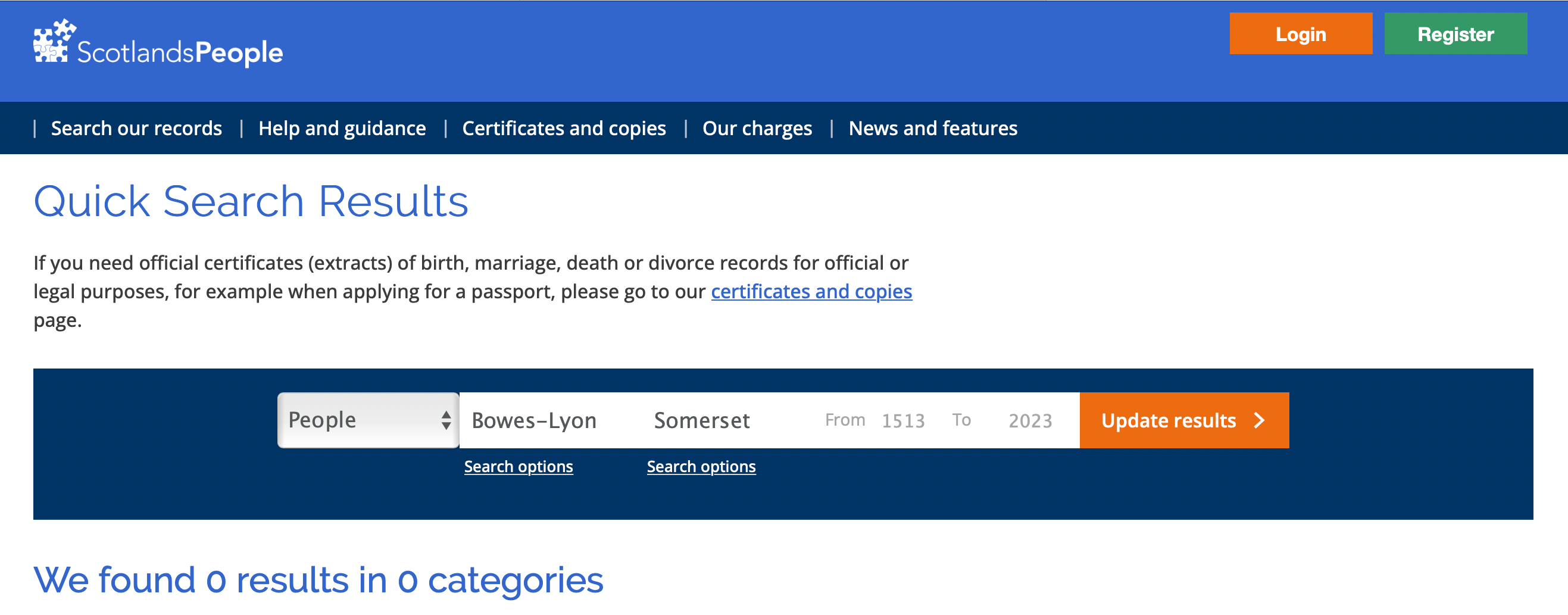Viewport: 1568px width, 615px height.
Task: Click the orange Login button
Action: (x=1301, y=34)
